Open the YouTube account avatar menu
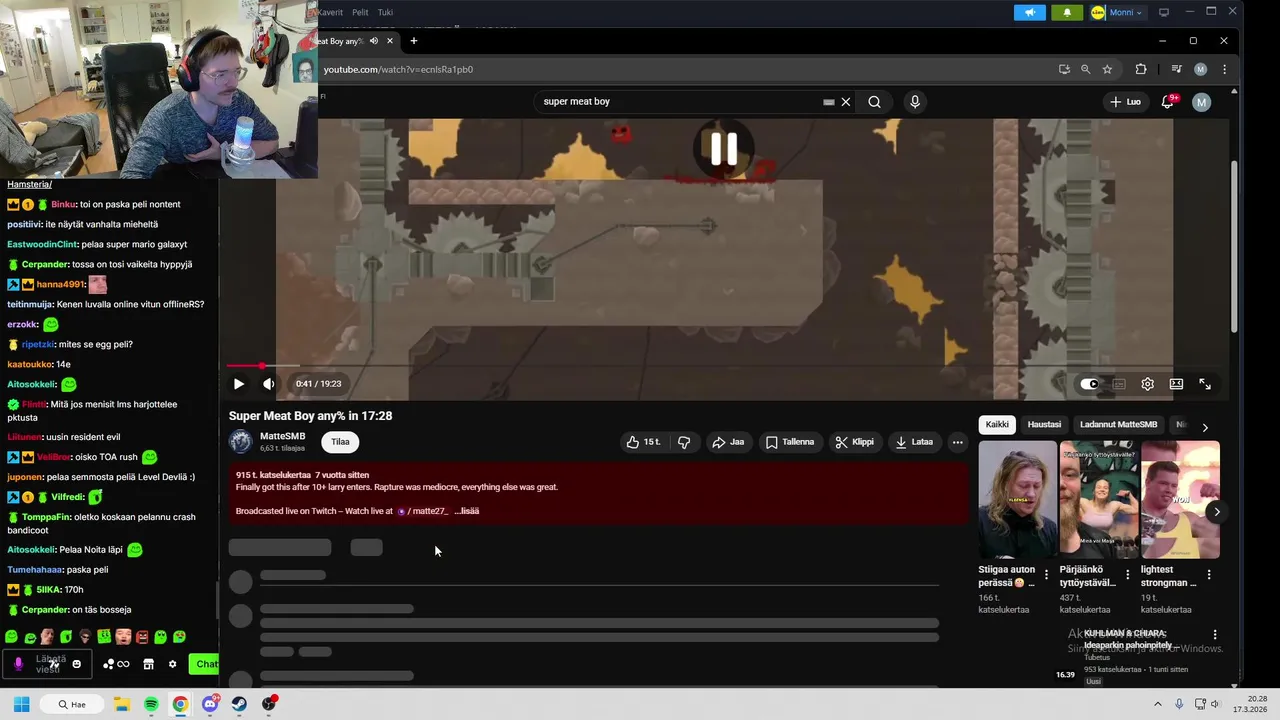Viewport: 1280px width, 720px height. [x=1202, y=102]
